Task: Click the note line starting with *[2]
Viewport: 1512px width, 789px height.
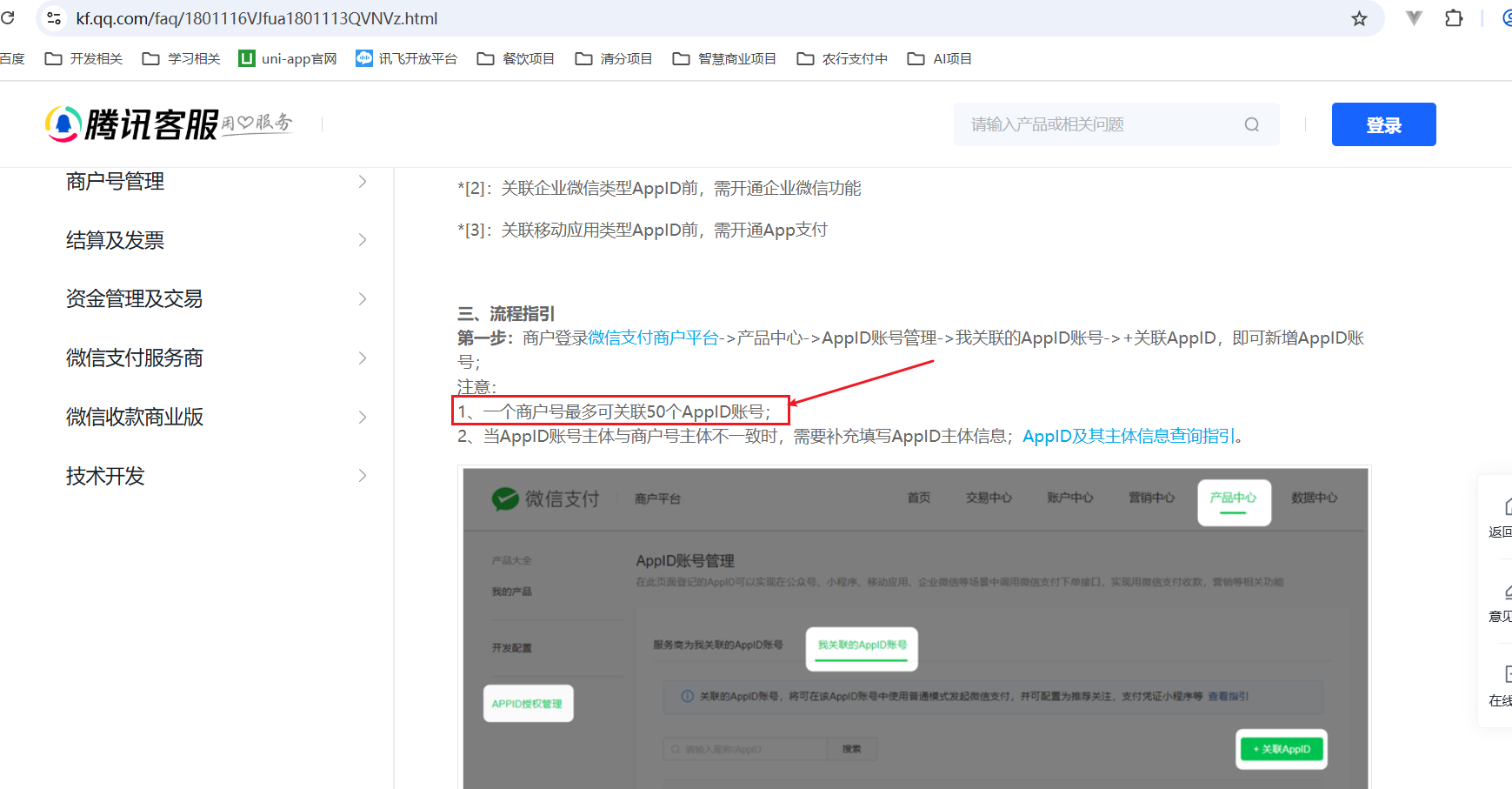Action: point(659,188)
